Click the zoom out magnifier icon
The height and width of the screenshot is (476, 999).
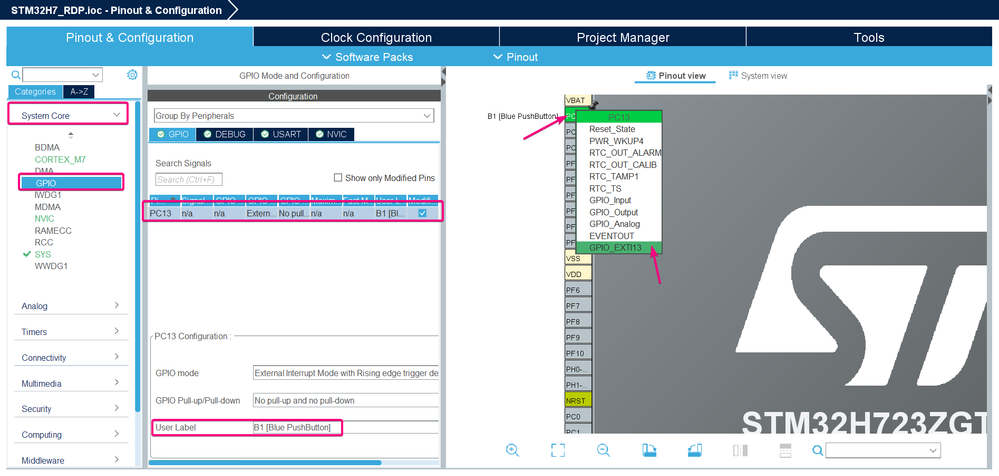click(603, 450)
